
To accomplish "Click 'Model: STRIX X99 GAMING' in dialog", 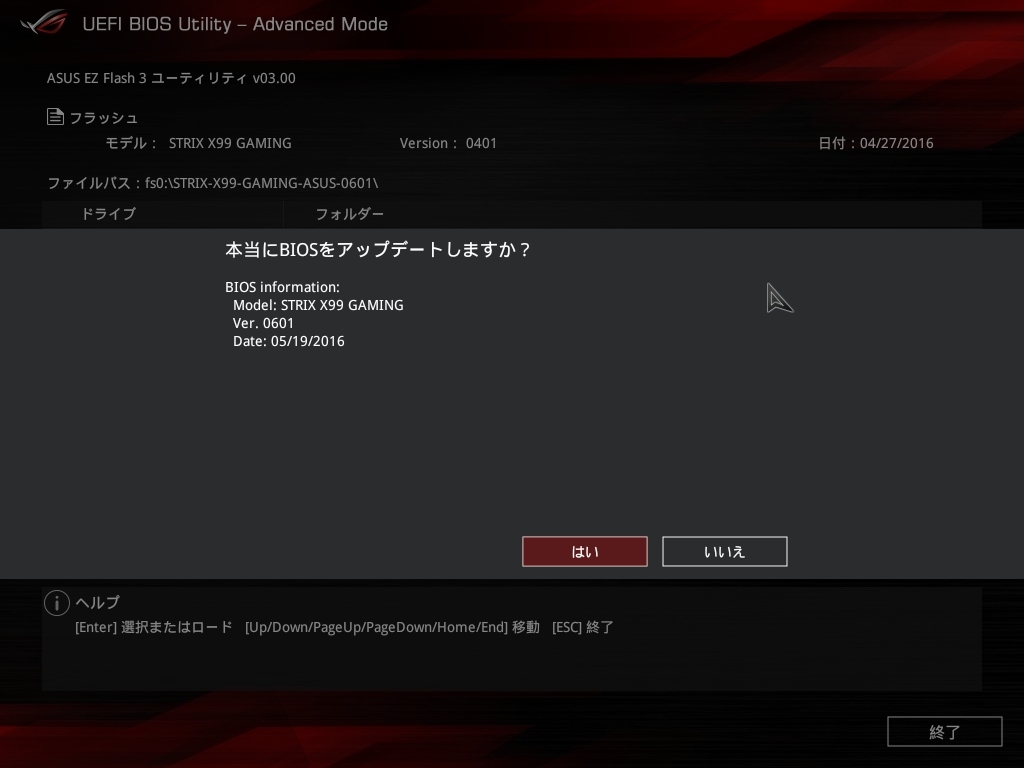I will point(318,305).
